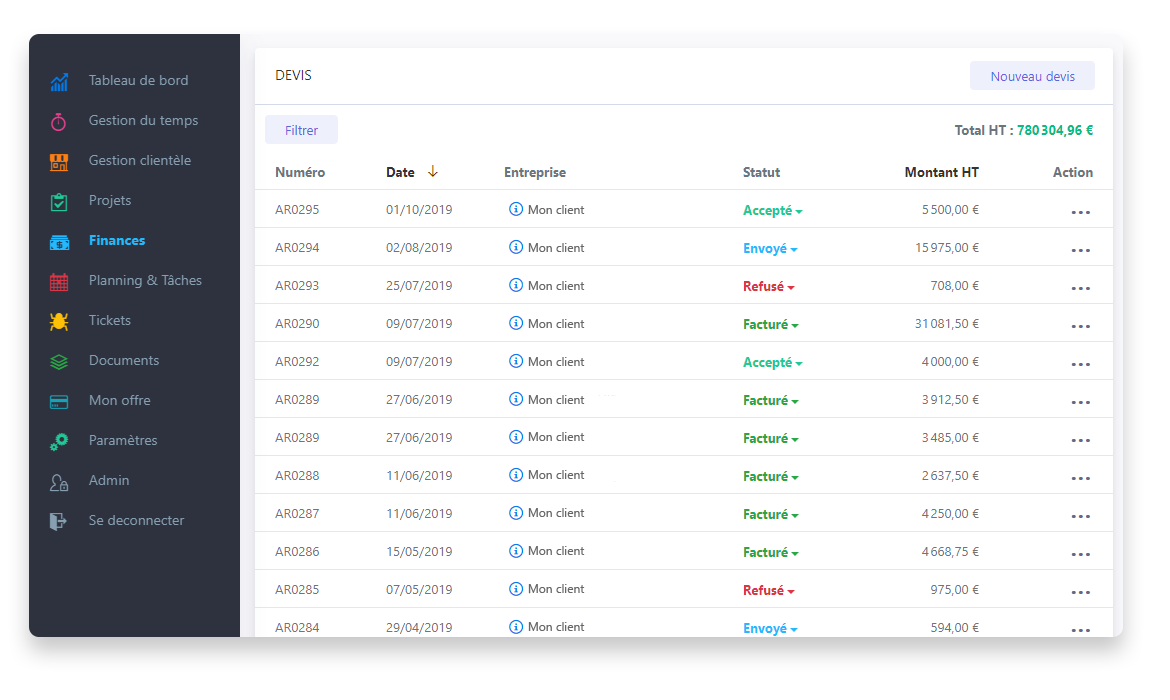Click the Entreprise column header
The height and width of the screenshot is (700, 1170).
coord(535,172)
